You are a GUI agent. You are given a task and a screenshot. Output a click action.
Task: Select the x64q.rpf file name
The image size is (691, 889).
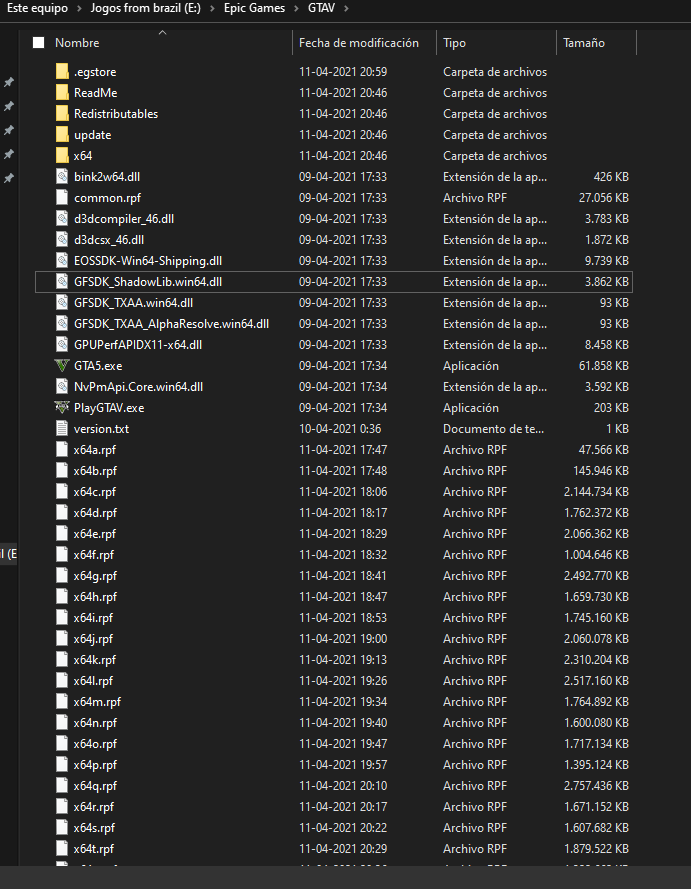(95, 785)
